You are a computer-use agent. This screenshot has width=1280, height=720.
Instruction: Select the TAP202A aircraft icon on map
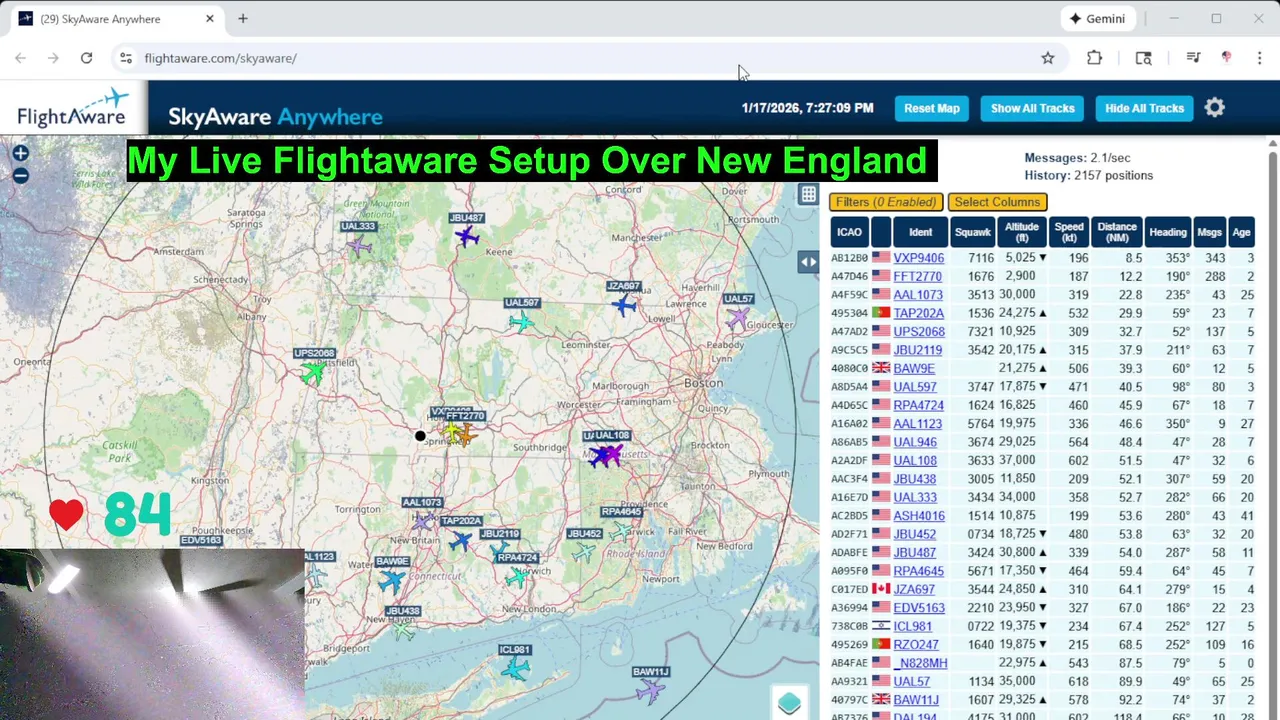(460, 540)
